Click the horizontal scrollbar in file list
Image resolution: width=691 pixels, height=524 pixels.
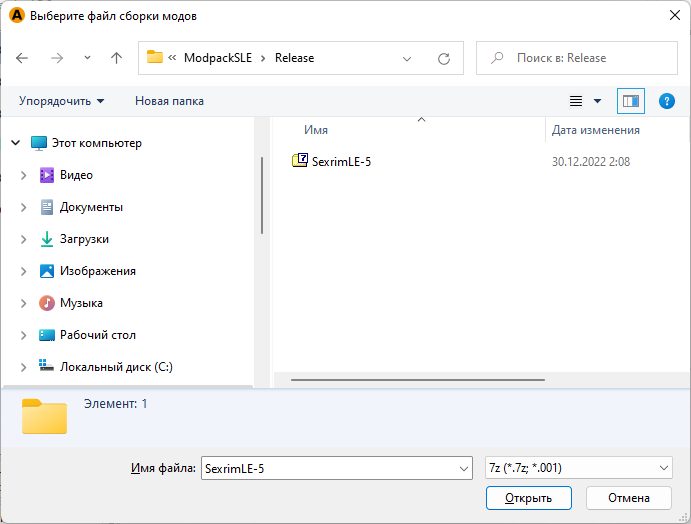point(418,380)
